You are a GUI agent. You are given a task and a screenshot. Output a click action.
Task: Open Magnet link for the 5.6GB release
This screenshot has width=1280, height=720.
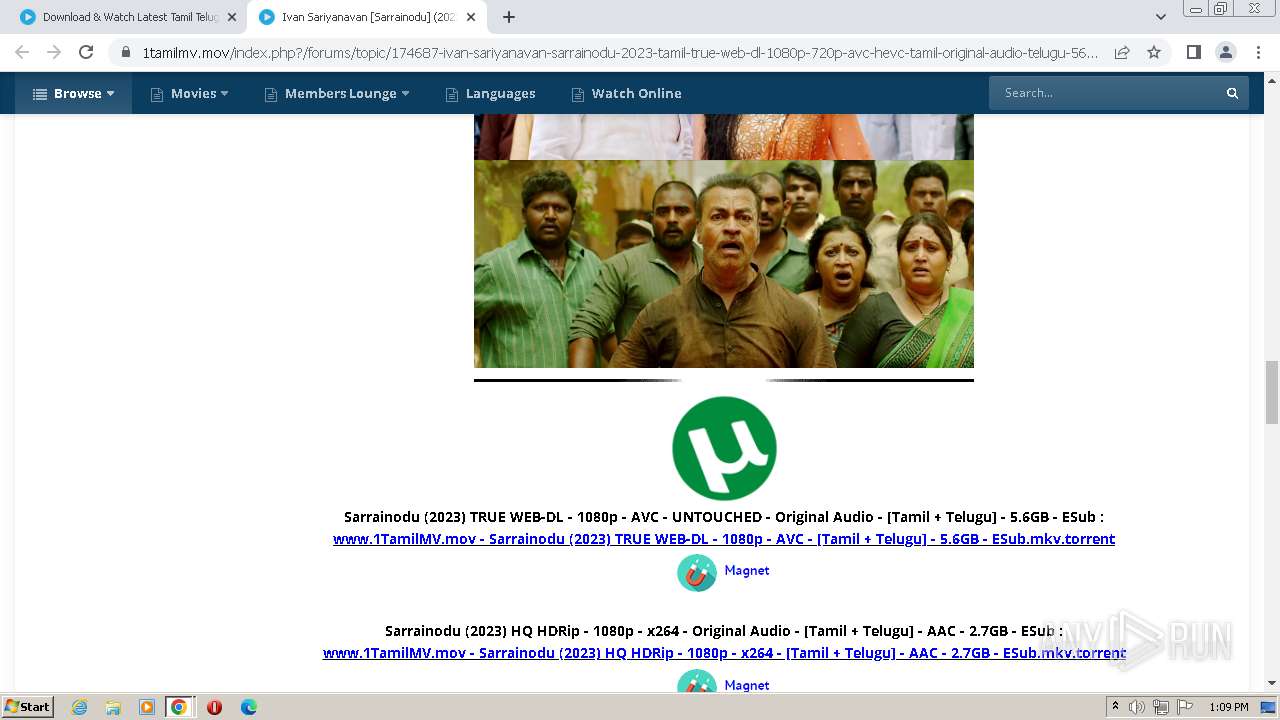(747, 570)
